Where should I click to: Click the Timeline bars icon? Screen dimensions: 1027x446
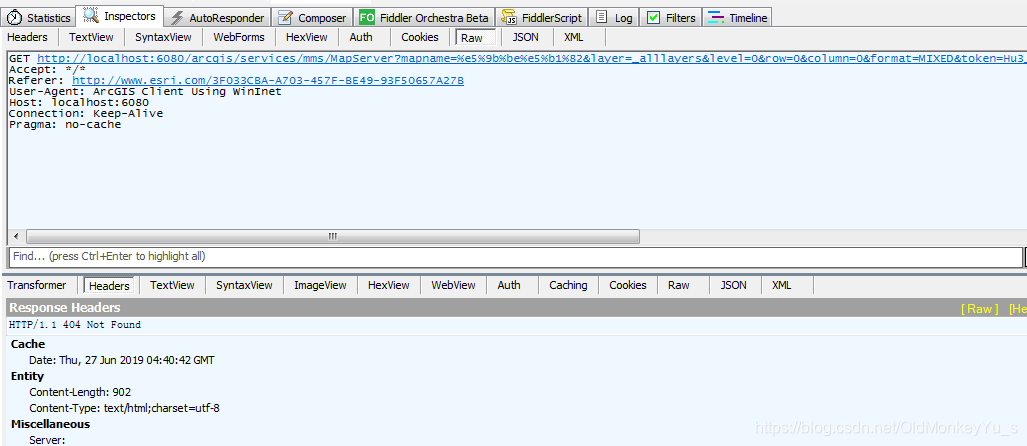click(x=717, y=18)
